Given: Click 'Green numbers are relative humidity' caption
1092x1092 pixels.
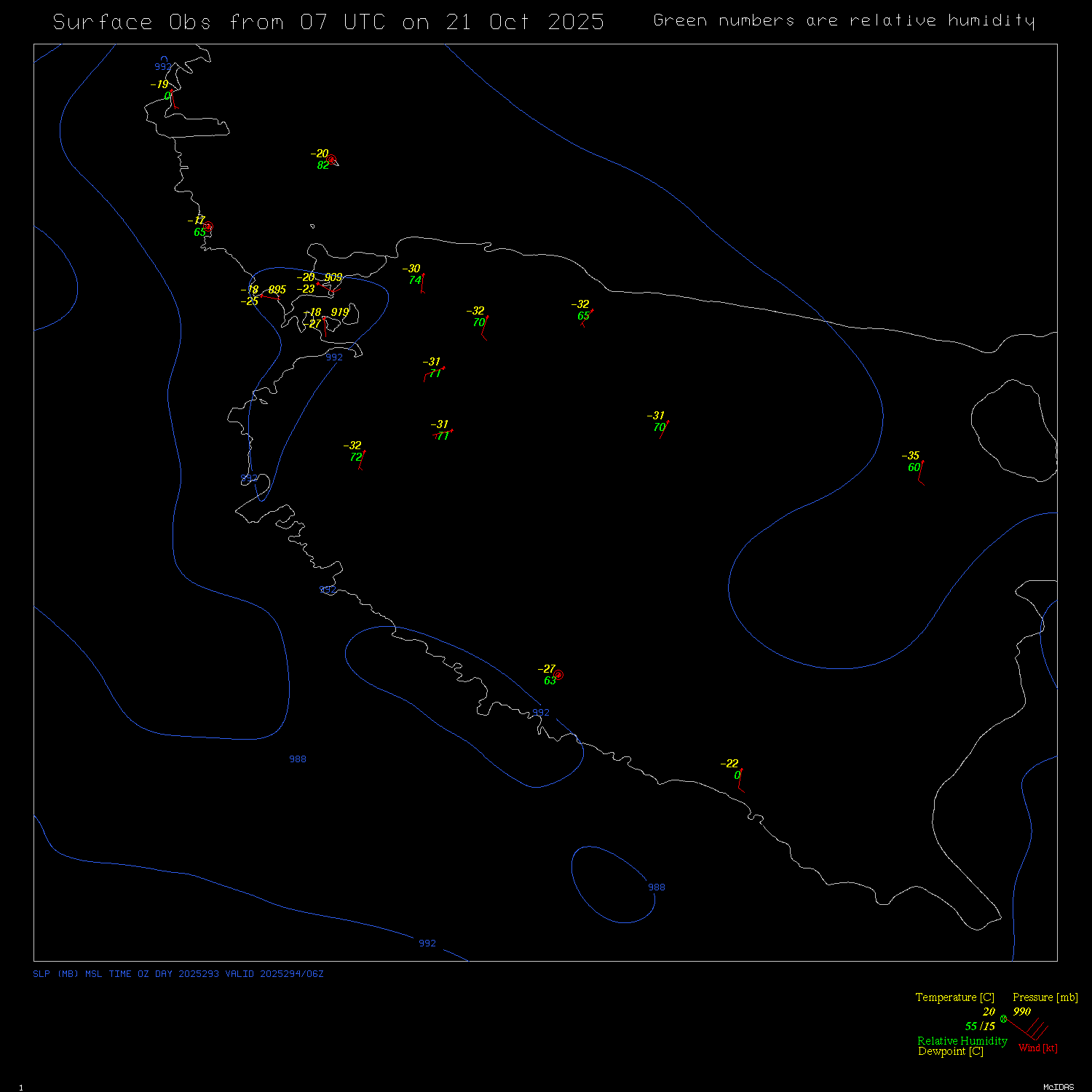Looking at the screenshot, I should [x=844, y=20].
